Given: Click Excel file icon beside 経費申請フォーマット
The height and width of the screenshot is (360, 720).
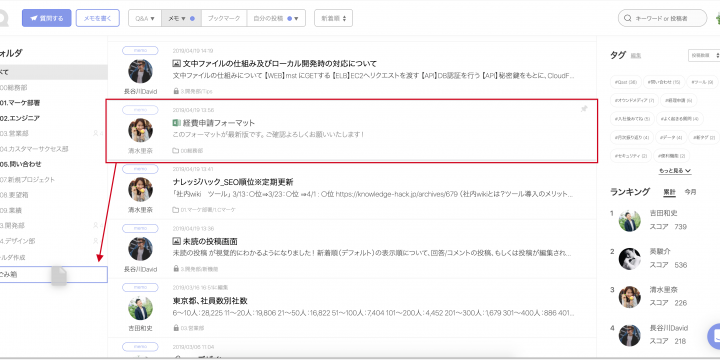Looking at the screenshot, I should coord(176,123).
